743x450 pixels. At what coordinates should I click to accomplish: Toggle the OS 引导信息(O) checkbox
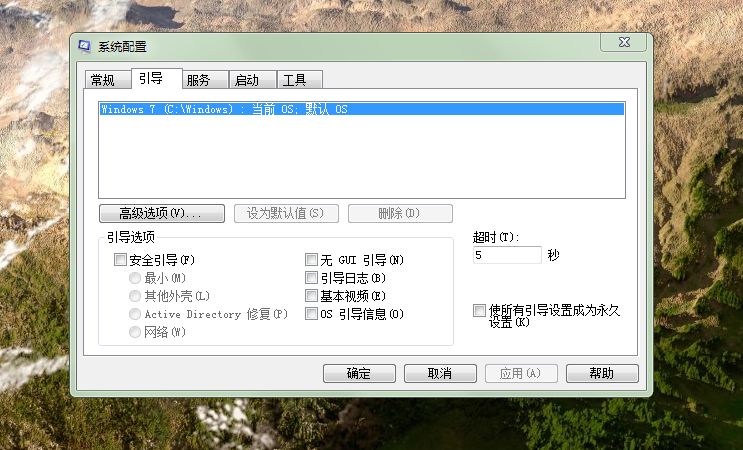pyautogui.click(x=311, y=314)
